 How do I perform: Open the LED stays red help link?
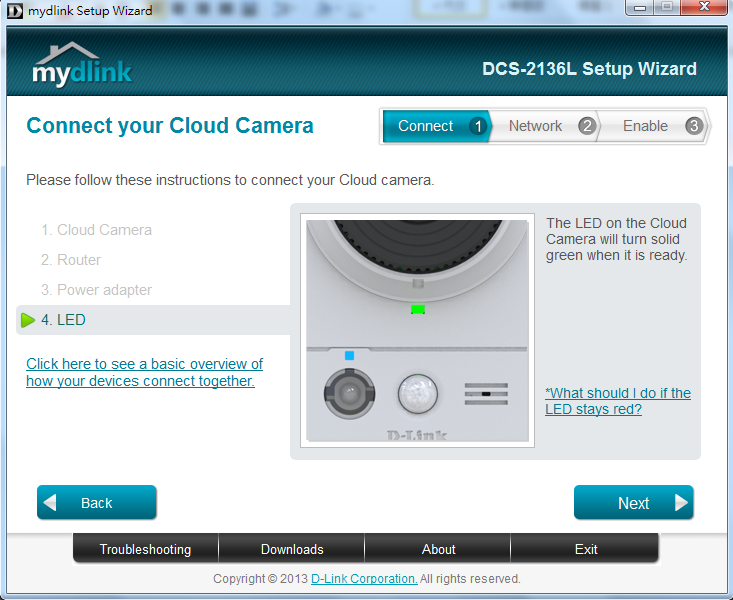(617, 401)
